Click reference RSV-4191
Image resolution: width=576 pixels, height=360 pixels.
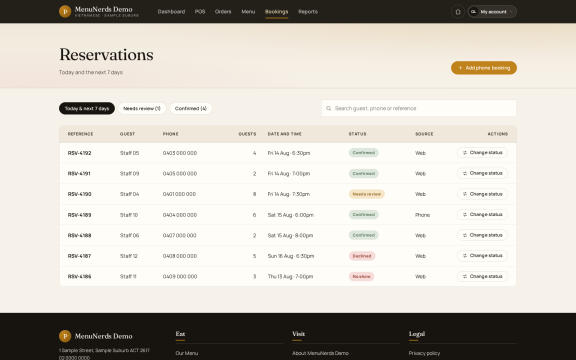[79, 173]
